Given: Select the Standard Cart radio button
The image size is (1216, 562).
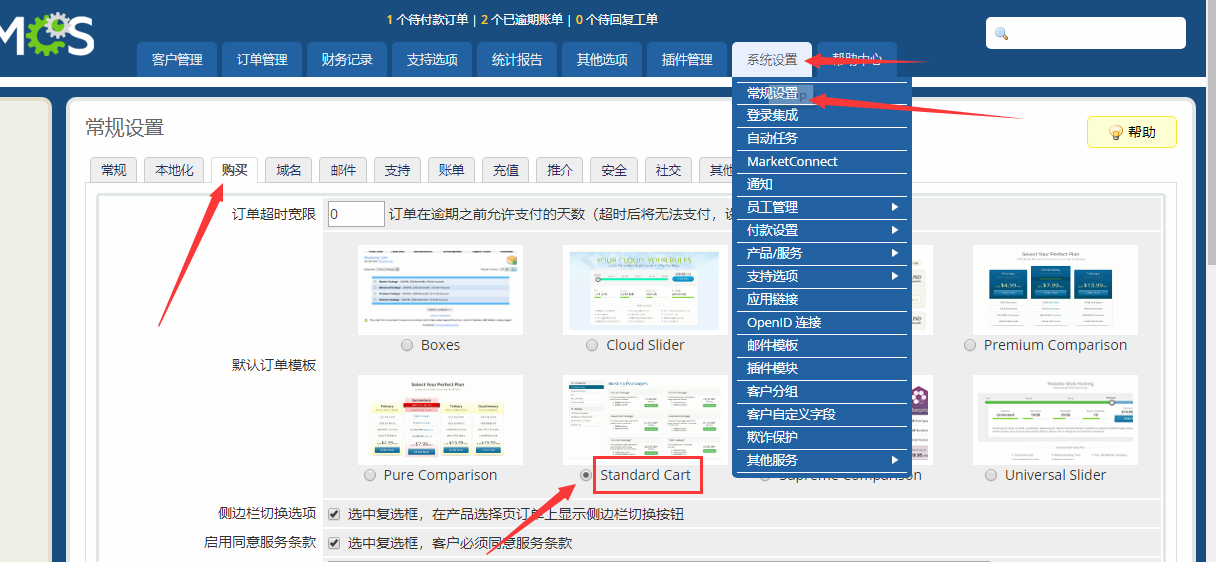Looking at the screenshot, I should 585,475.
